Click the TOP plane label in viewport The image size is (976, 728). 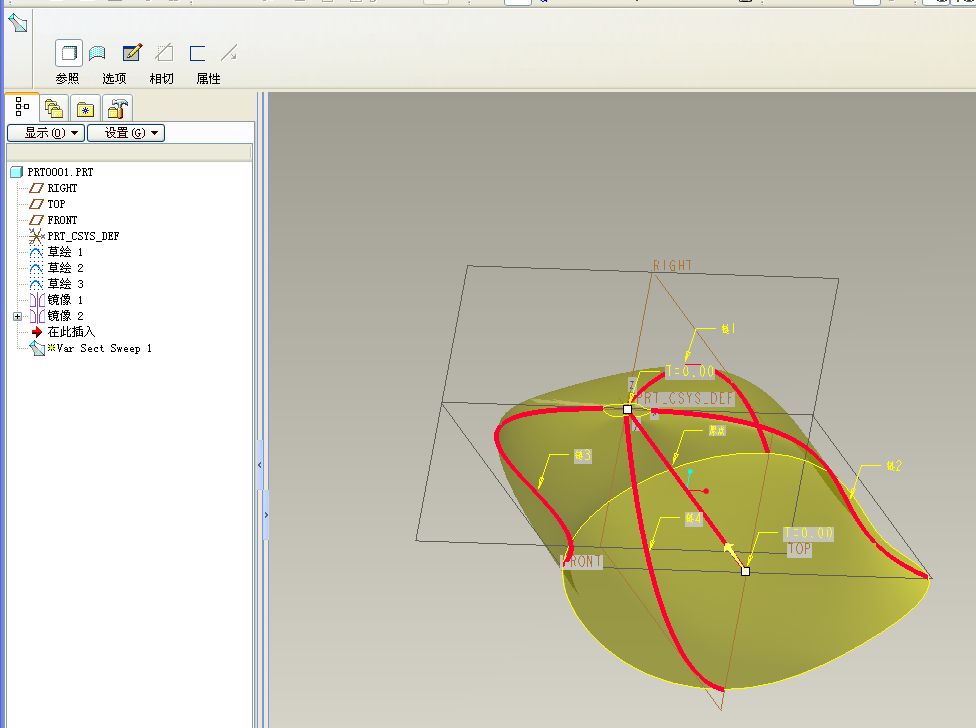coord(799,549)
